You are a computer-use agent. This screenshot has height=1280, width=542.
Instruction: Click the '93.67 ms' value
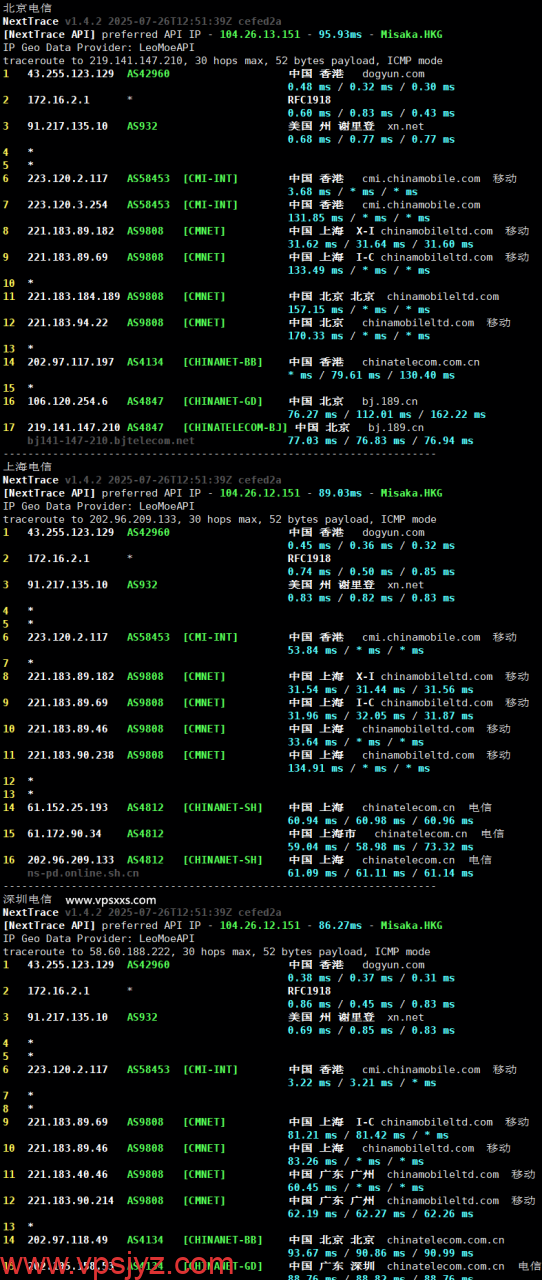click(310, 1253)
